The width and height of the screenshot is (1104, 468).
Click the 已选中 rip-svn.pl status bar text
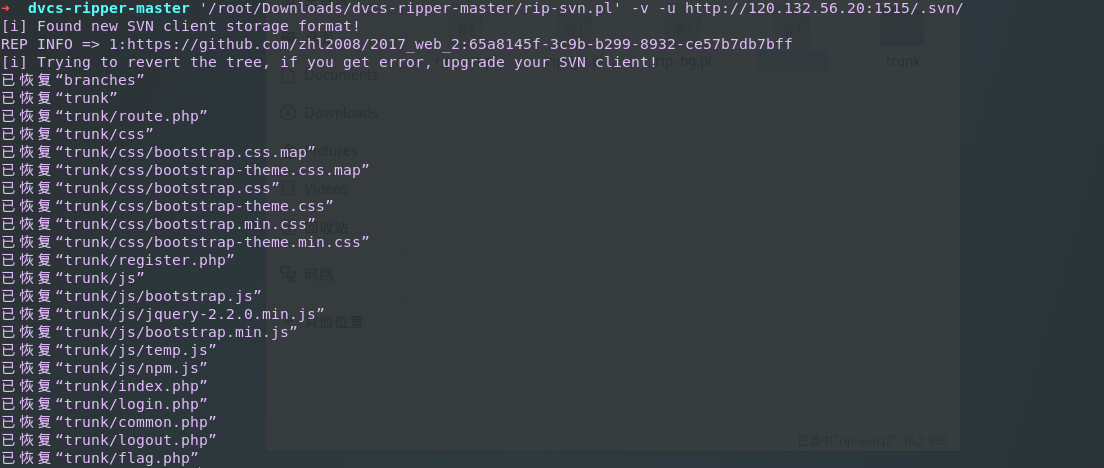871,440
